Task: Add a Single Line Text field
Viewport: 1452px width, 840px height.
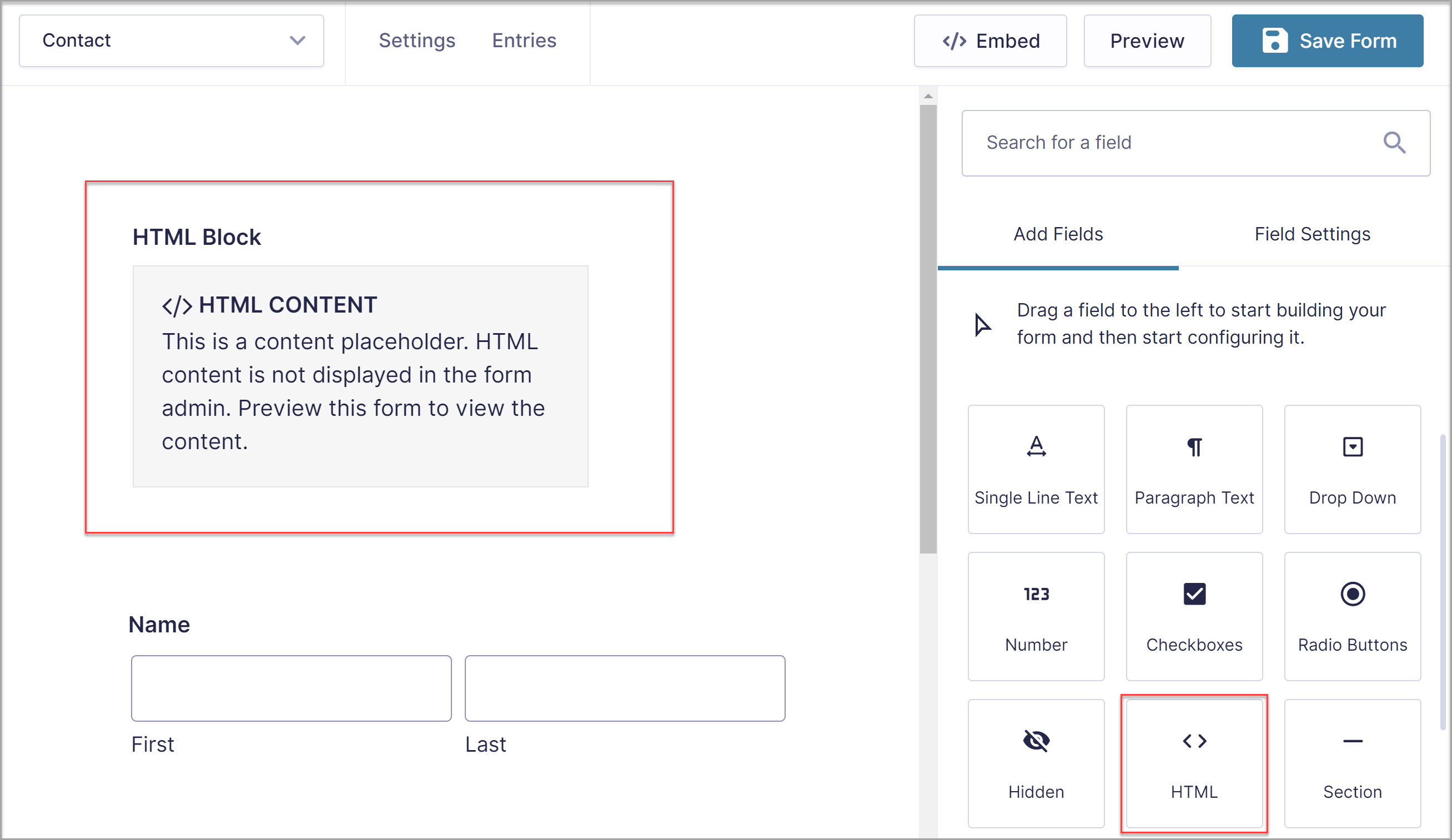Action: click(x=1036, y=469)
